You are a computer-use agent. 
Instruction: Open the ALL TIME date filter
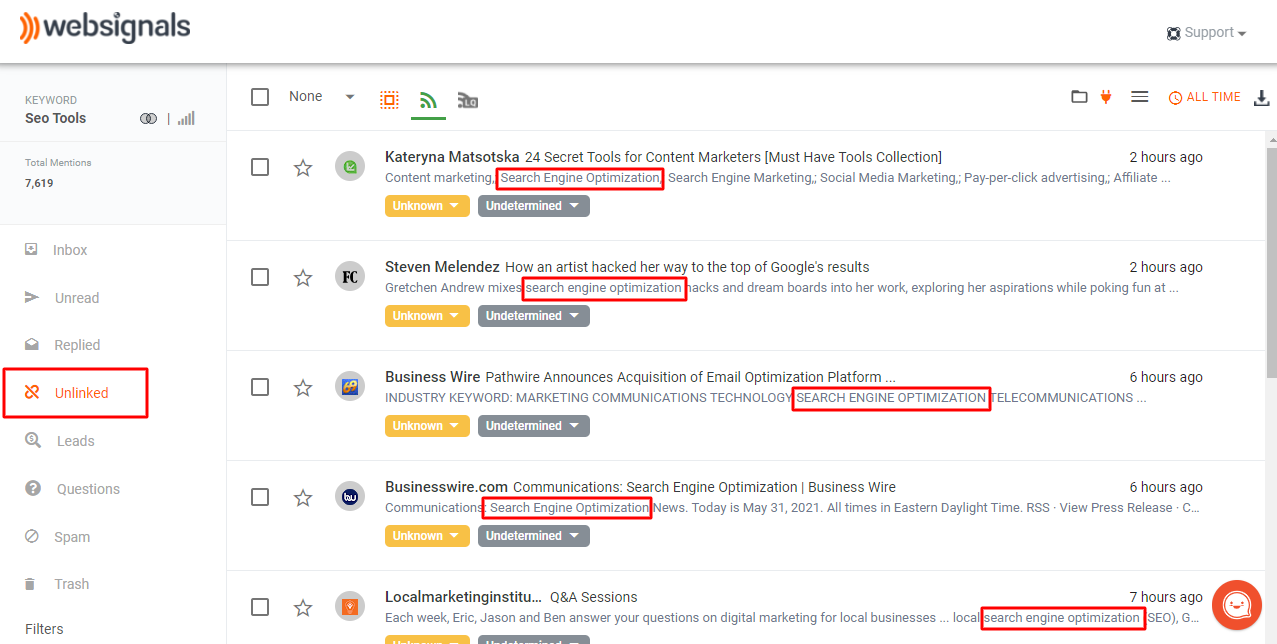pyautogui.click(x=1204, y=97)
